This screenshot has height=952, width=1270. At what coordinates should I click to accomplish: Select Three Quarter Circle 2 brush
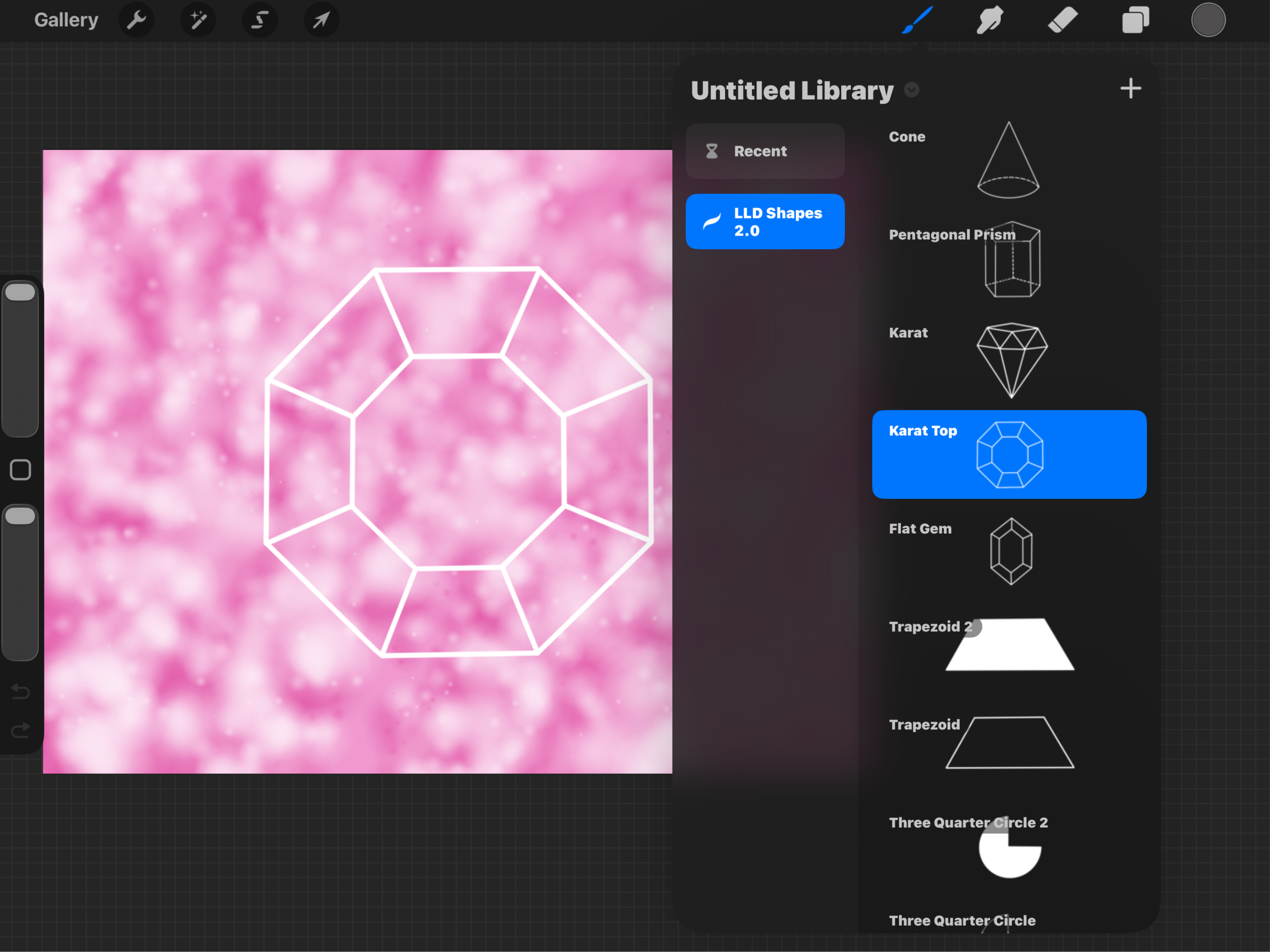tap(1009, 846)
